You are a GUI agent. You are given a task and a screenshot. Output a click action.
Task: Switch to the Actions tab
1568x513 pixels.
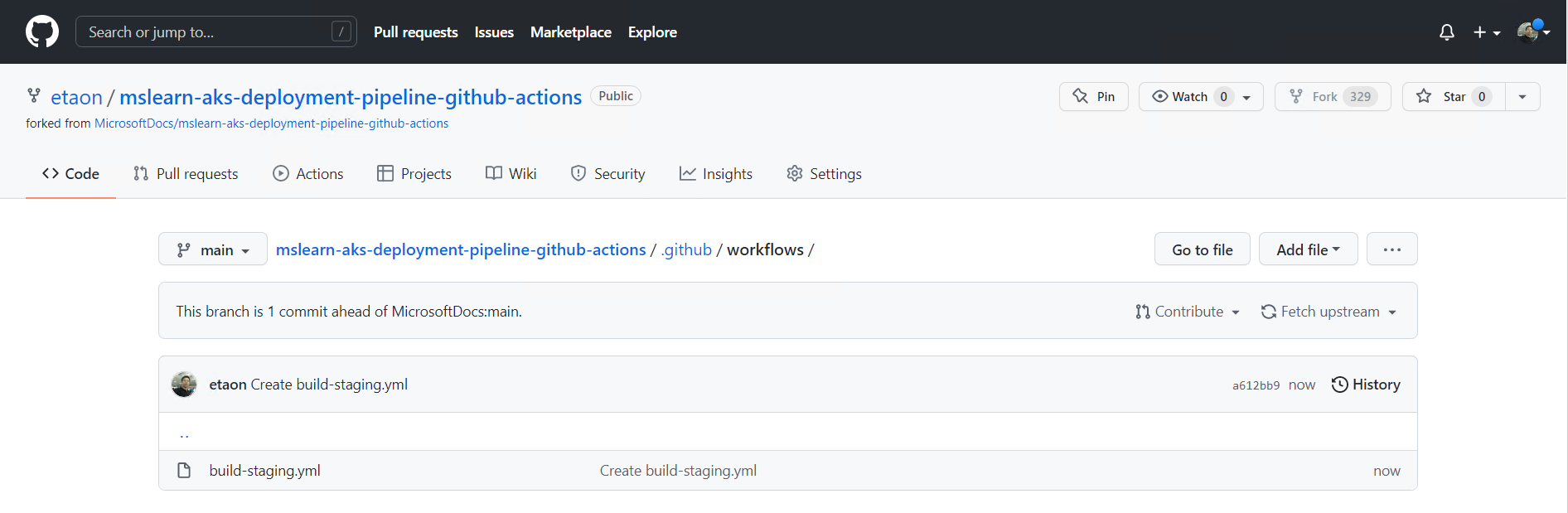click(x=308, y=173)
